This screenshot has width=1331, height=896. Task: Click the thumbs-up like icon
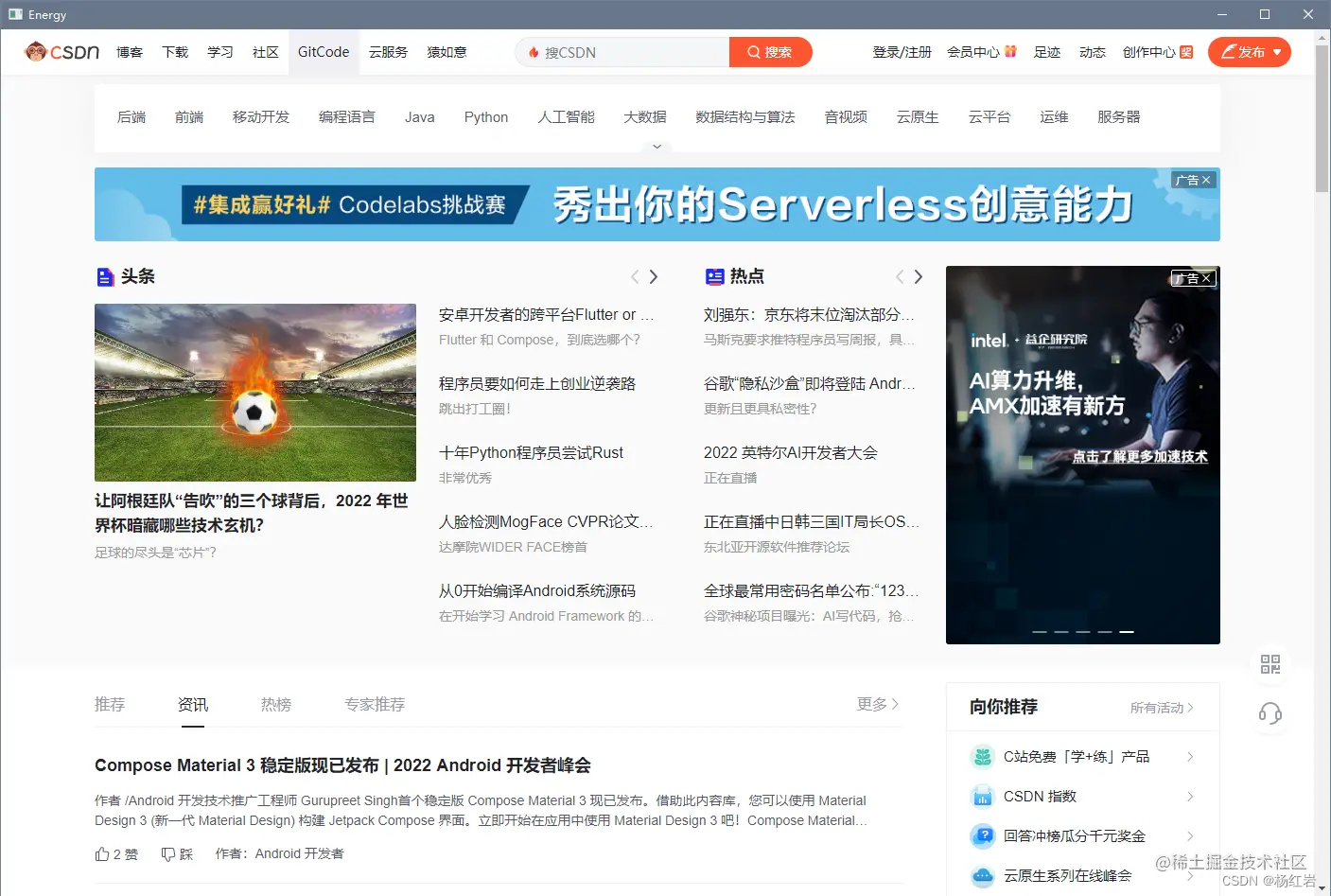tap(102, 853)
